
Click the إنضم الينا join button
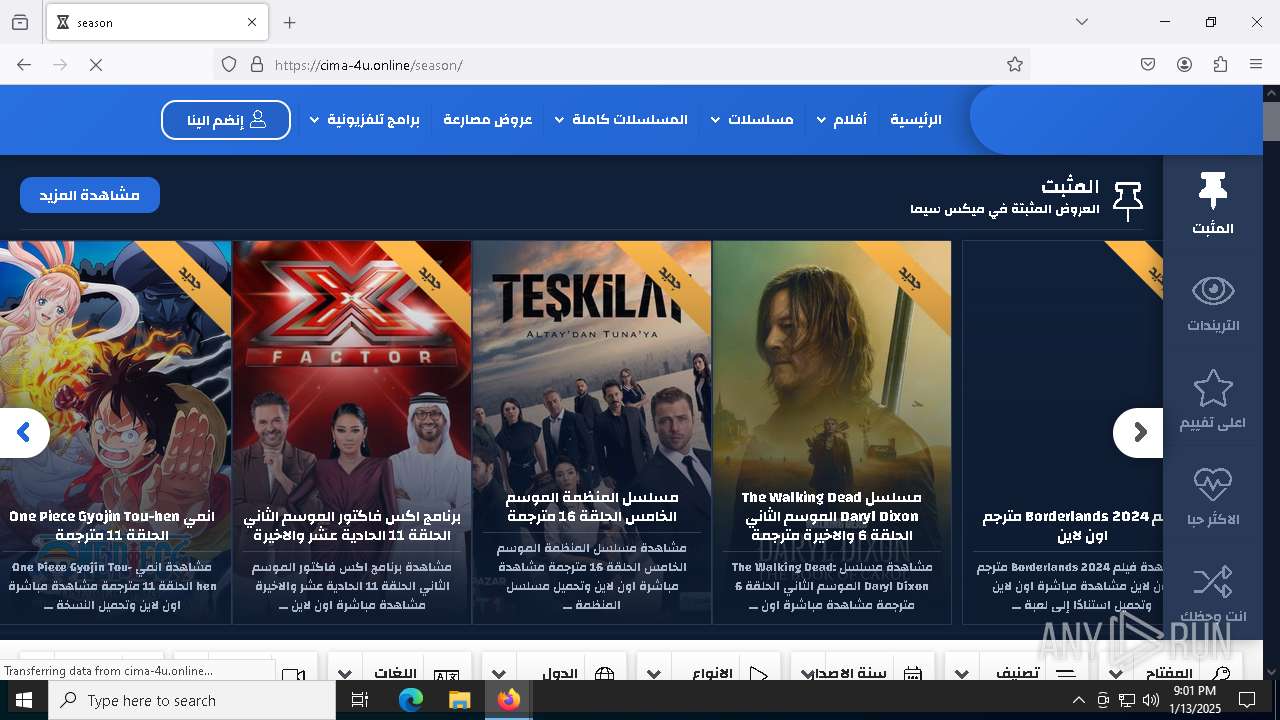(x=226, y=120)
